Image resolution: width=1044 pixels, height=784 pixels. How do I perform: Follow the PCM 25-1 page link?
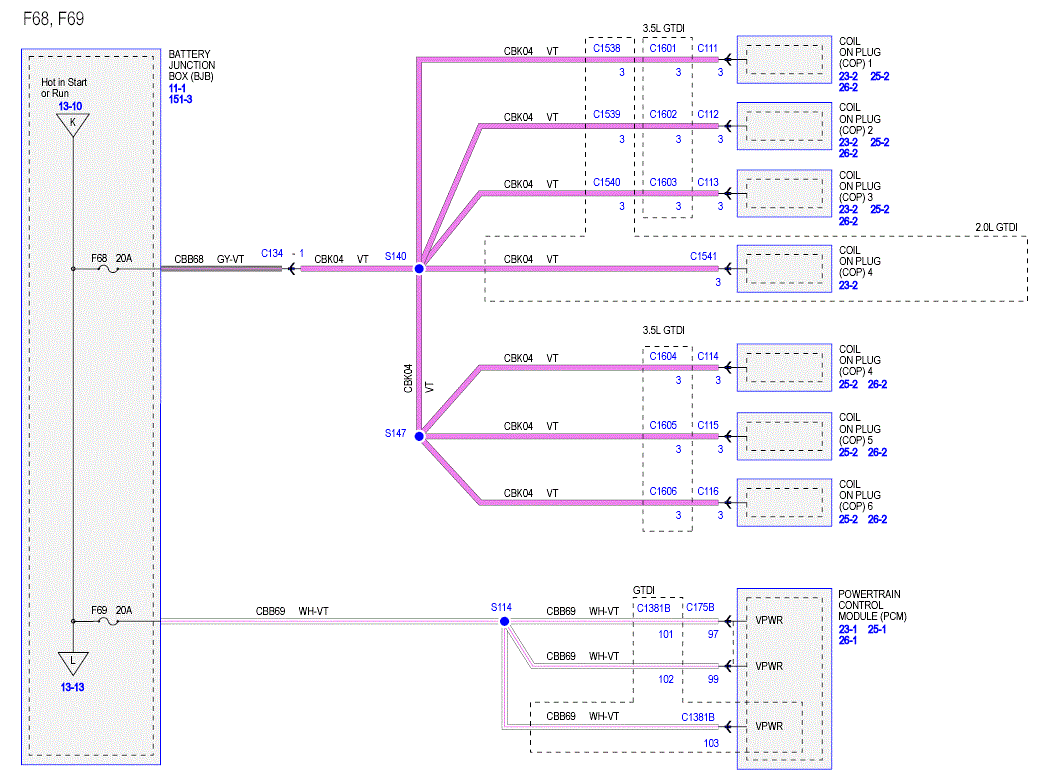click(x=877, y=630)
